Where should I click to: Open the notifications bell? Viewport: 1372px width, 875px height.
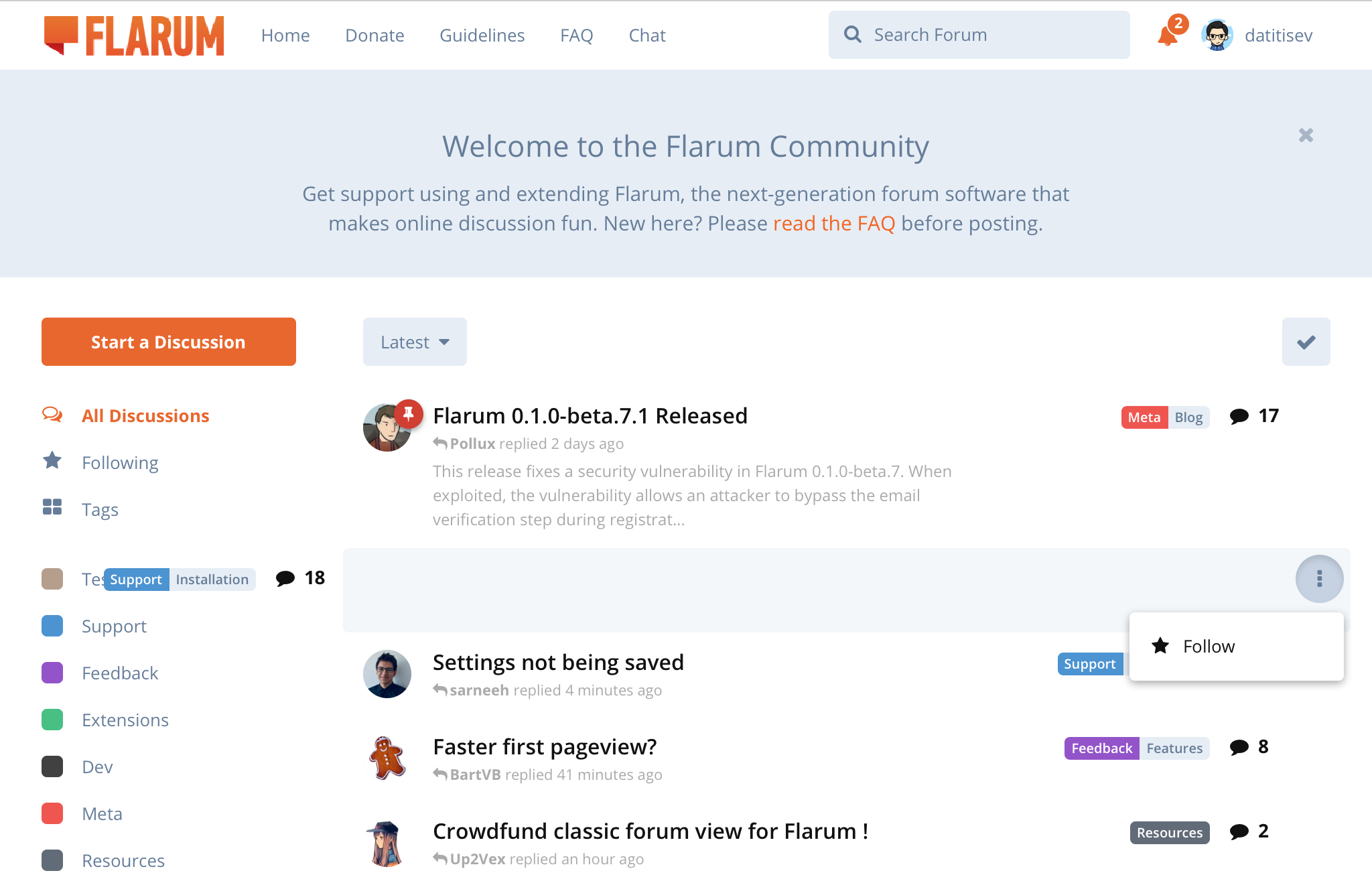click(x=1168, y=35)
